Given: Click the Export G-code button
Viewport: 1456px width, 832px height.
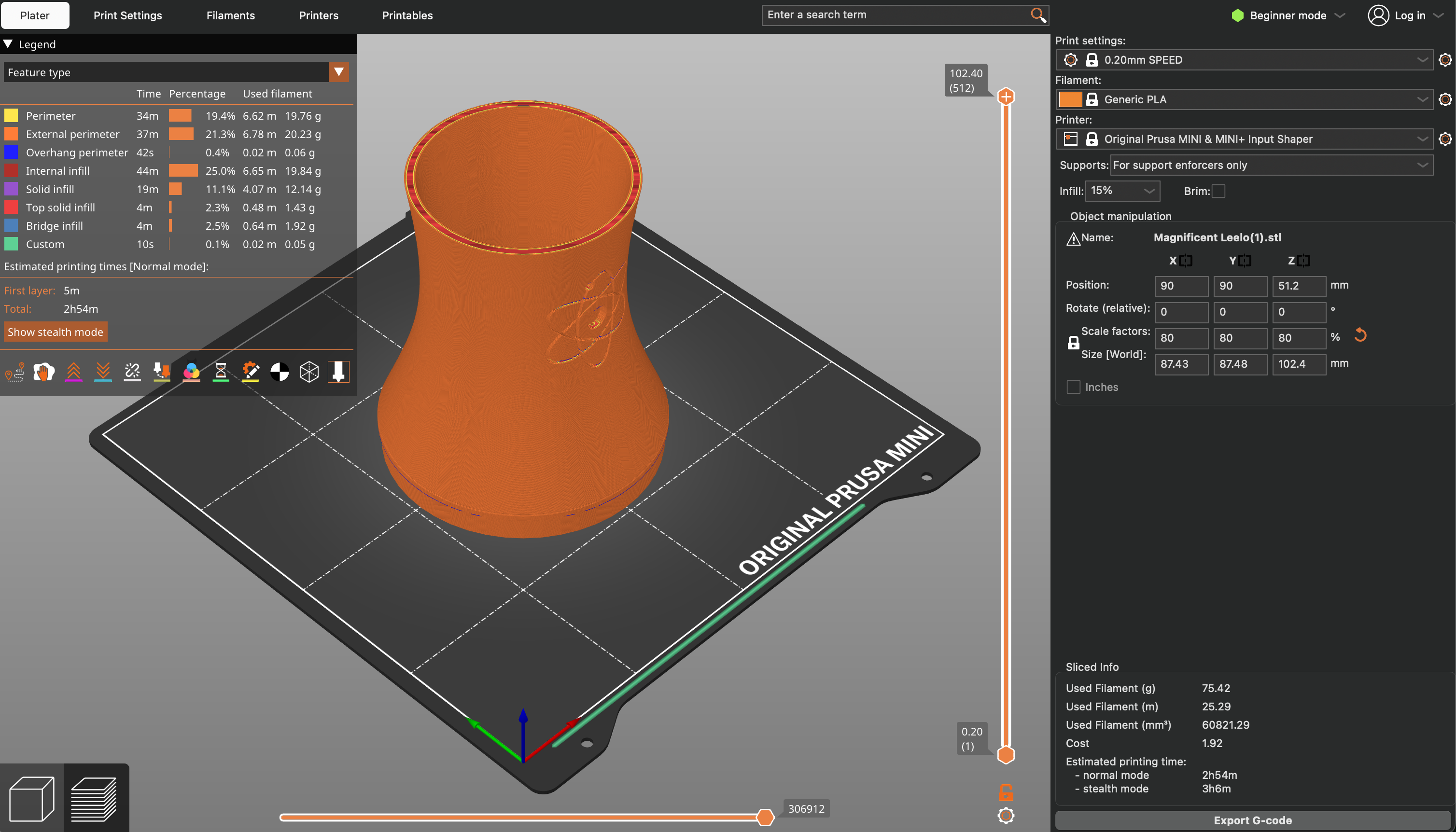Looking at the screenshot, I should point(1252,820).
